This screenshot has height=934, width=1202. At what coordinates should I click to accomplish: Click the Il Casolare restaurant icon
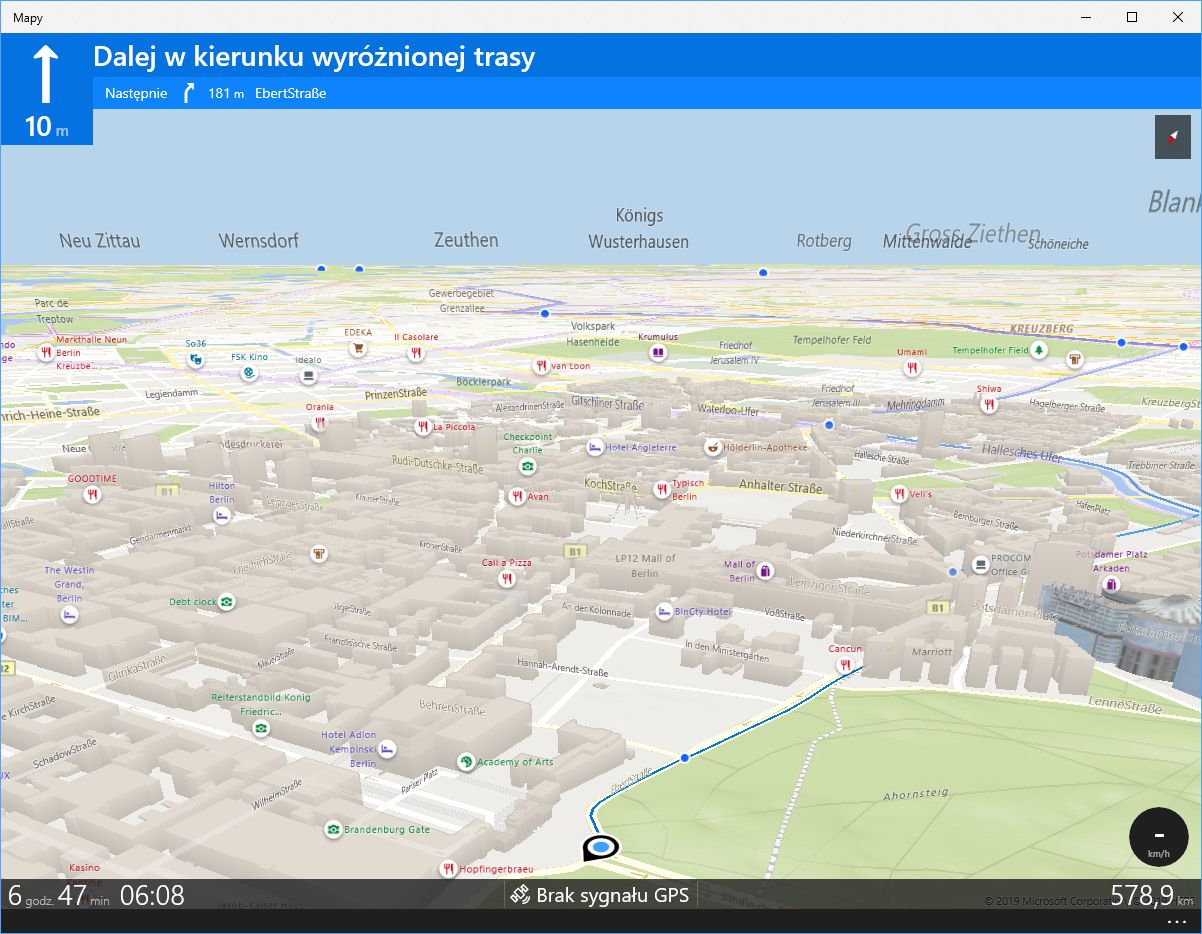coord(415,353)
